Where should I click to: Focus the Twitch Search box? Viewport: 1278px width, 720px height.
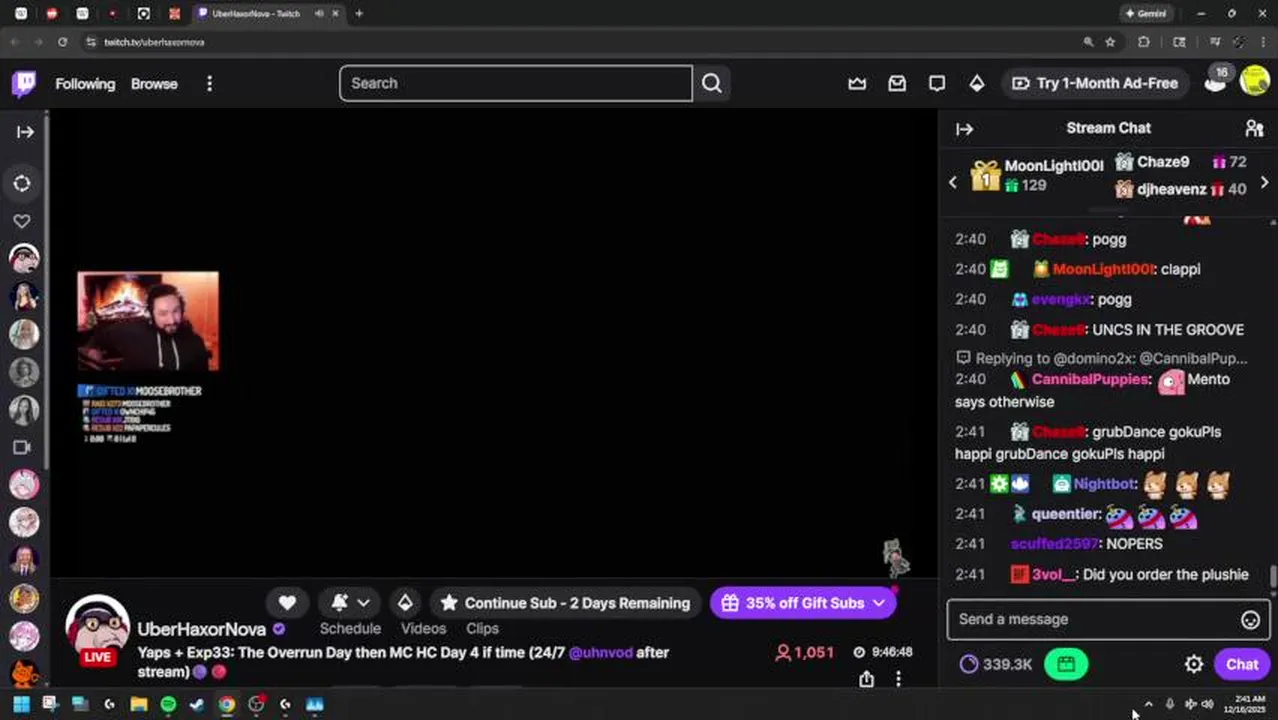click(515, 83)
